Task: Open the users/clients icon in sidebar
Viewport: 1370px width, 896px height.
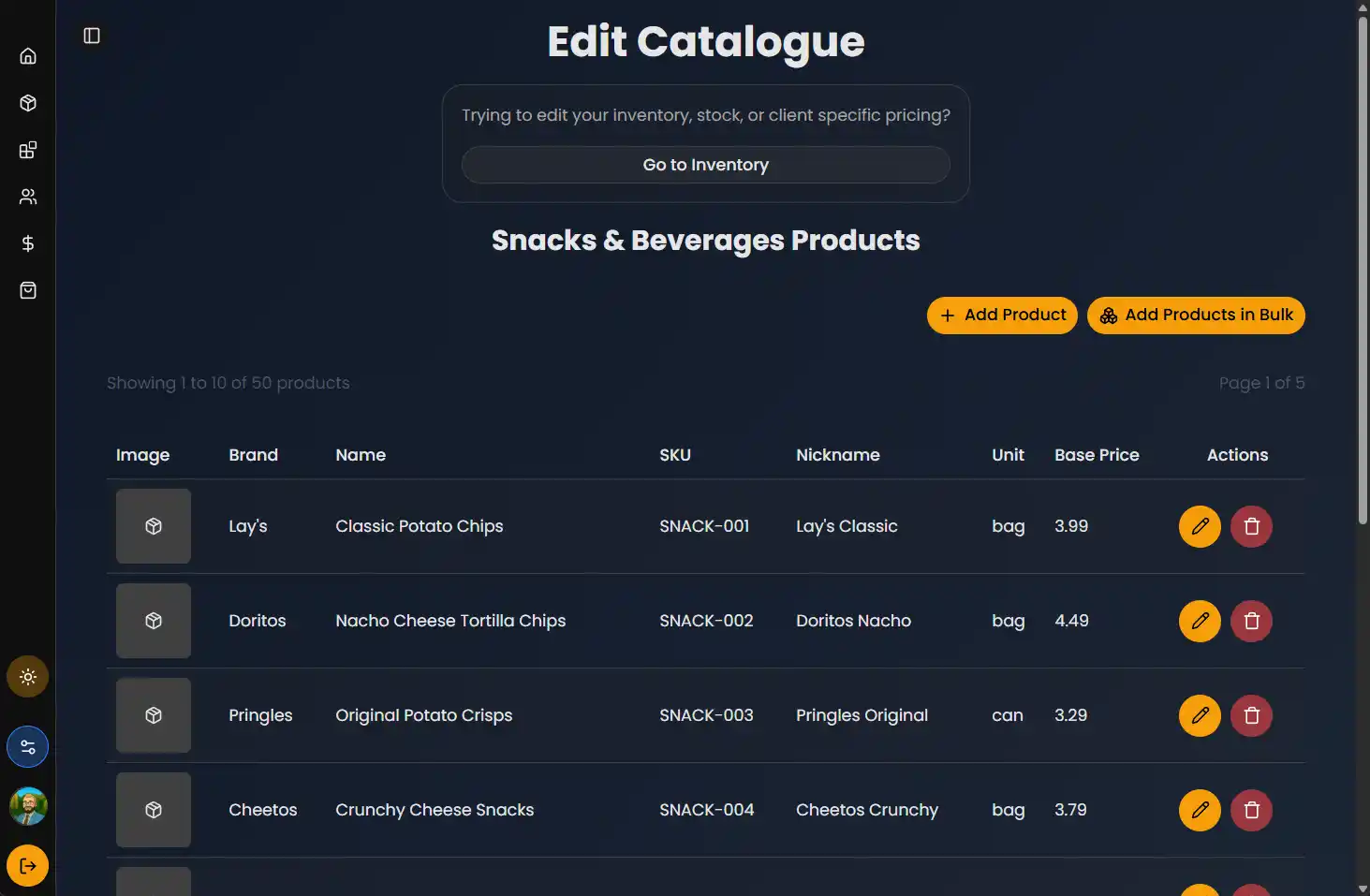Action: tap(28, 197)
